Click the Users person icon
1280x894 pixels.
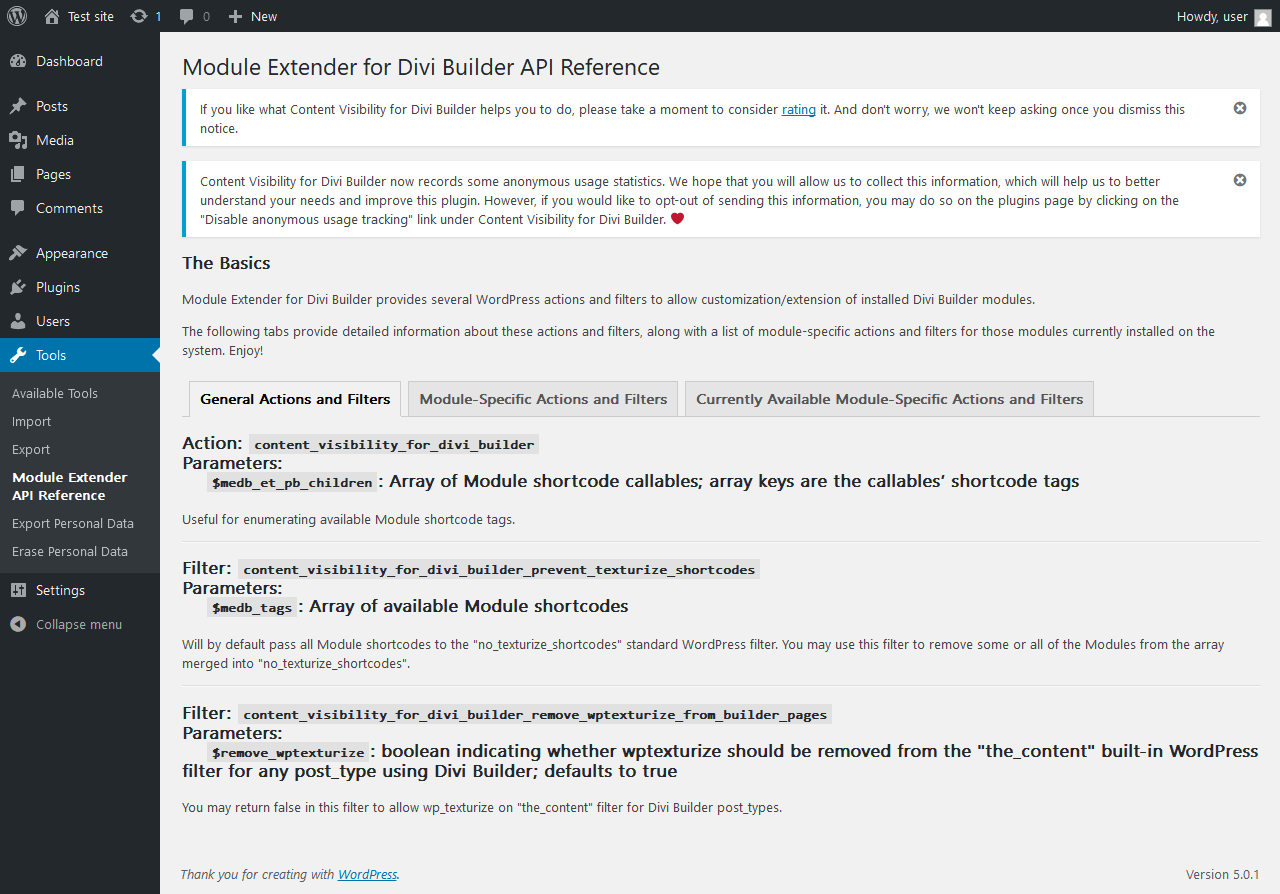(x=18, y=321)
